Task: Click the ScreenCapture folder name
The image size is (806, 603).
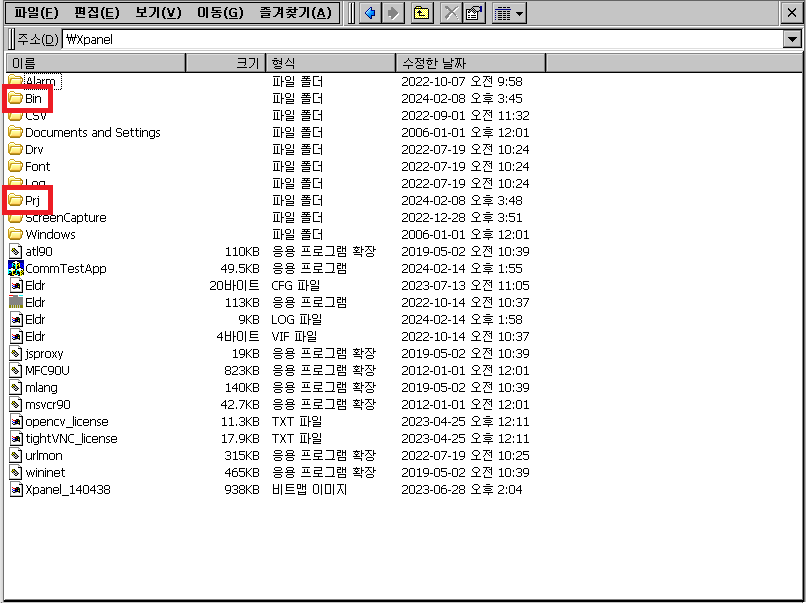Action: click(x=66, y=217)
